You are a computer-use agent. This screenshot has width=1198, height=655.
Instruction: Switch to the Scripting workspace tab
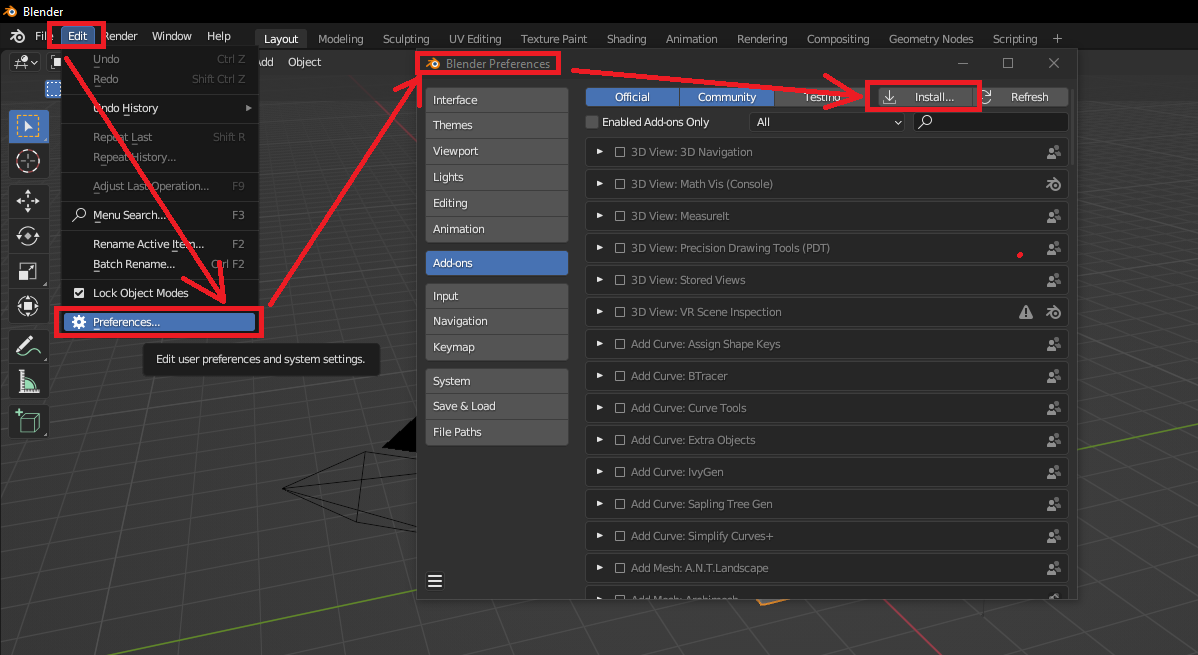(1015, 39)
